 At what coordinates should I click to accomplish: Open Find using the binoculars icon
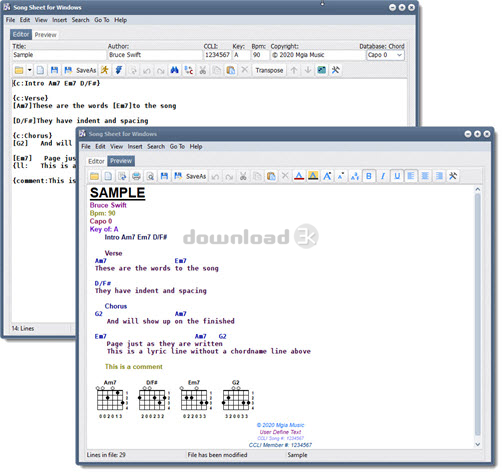tap(175, 70)
